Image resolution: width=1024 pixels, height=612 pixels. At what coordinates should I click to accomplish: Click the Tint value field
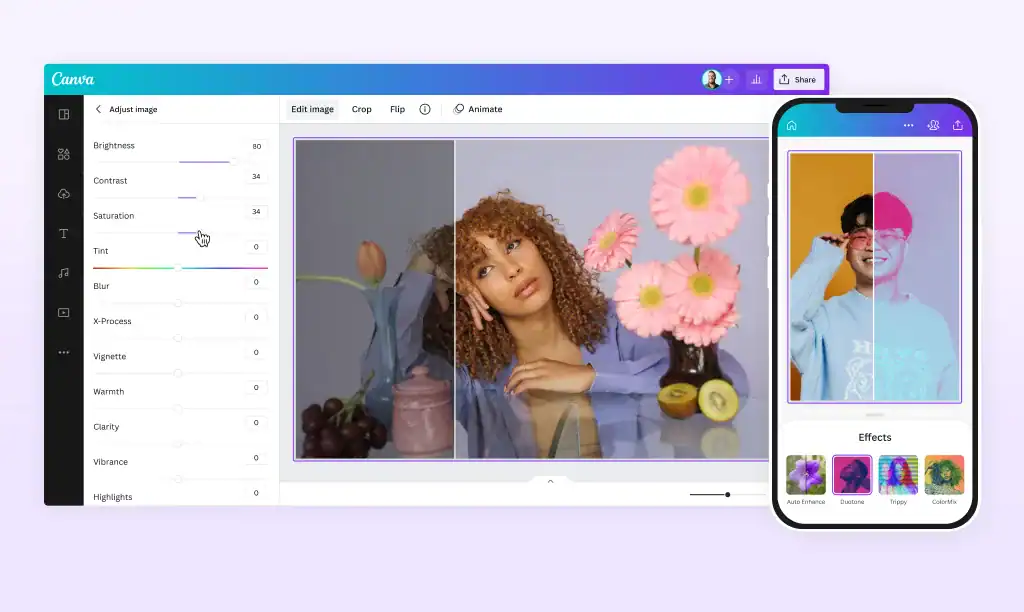pos(256,247)
